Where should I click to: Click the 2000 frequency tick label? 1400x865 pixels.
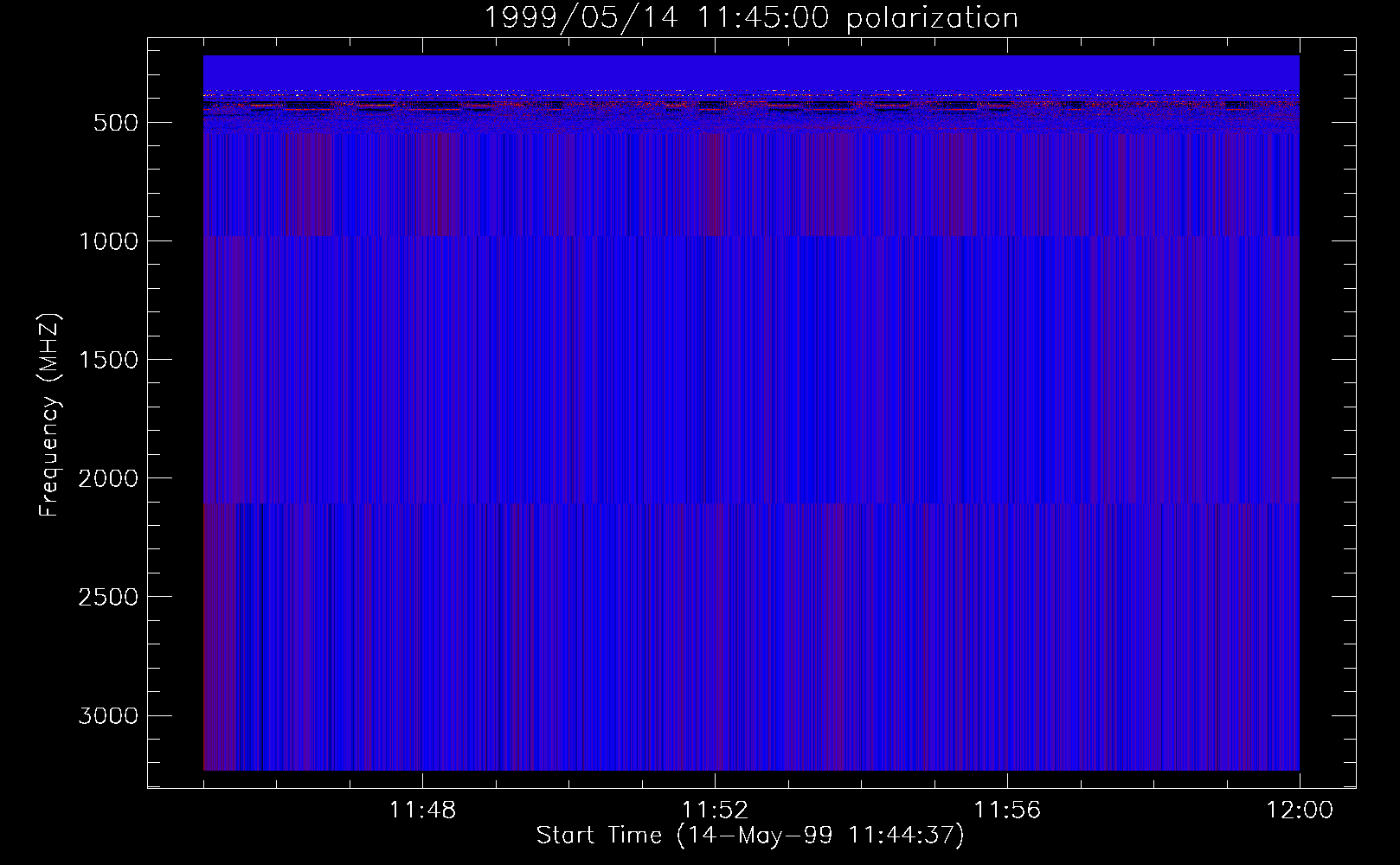click(108, 478)
